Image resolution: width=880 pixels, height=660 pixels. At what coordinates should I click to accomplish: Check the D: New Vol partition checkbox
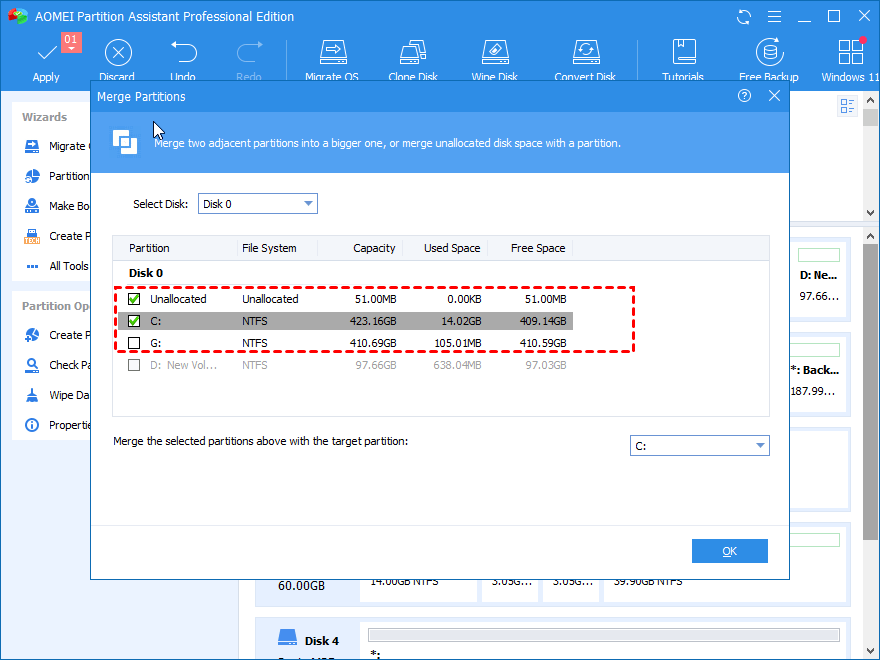[134, 365]
